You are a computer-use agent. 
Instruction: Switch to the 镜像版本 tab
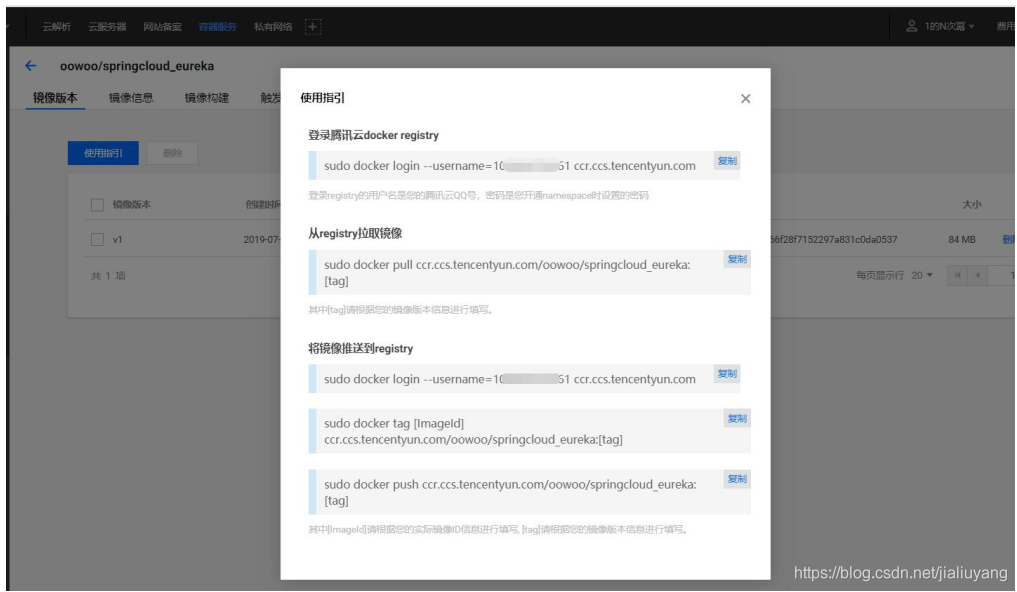pyautogui.click(x=55, y=98)
